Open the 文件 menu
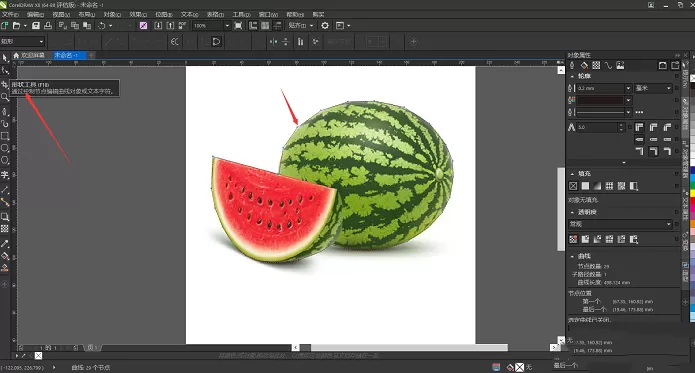The height and width of the screenshot is (373, 695). (x=10, y=15)
